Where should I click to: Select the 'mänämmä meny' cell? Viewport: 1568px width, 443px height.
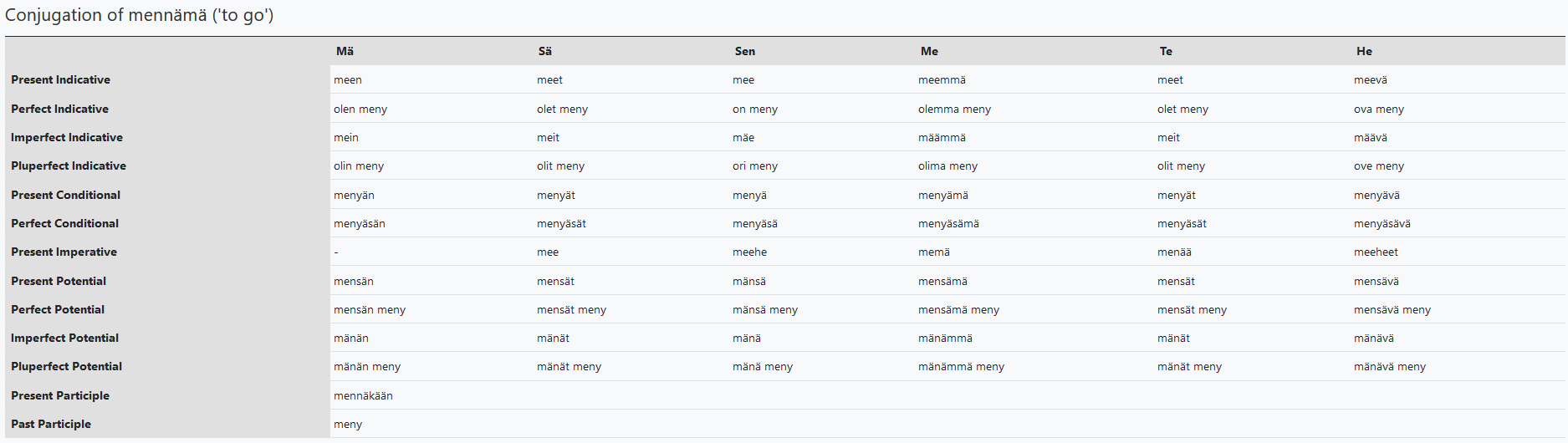click(961, 367)
